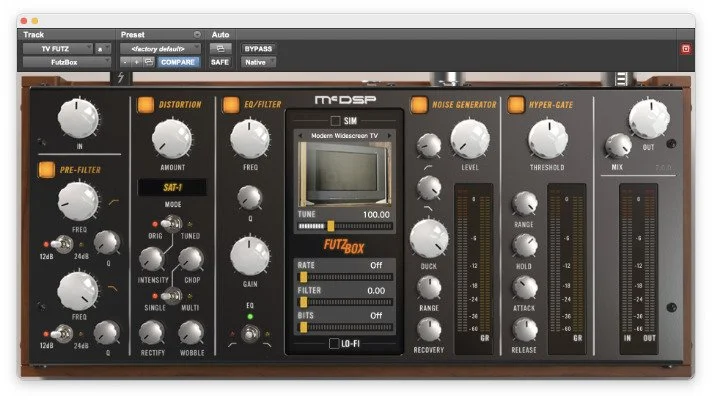Screen dimensions: 712x400
Task: Click the TUNE value 100.00
Action: pos(376,214)
